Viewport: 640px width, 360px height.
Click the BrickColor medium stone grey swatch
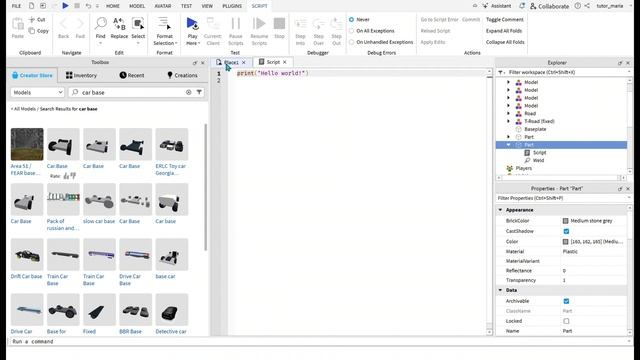point(565,221)
